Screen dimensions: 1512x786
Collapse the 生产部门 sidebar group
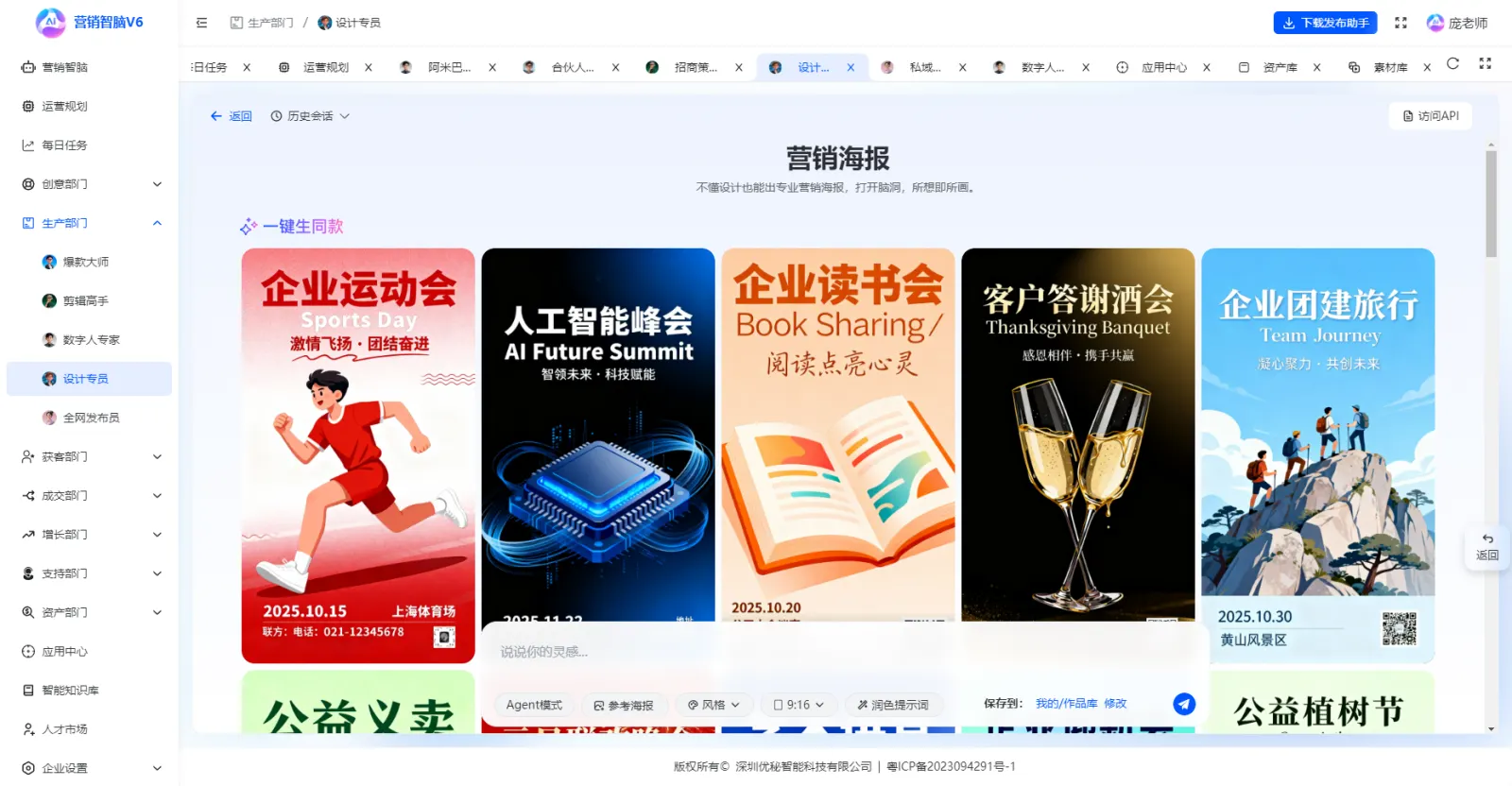[x=90, y=223]
